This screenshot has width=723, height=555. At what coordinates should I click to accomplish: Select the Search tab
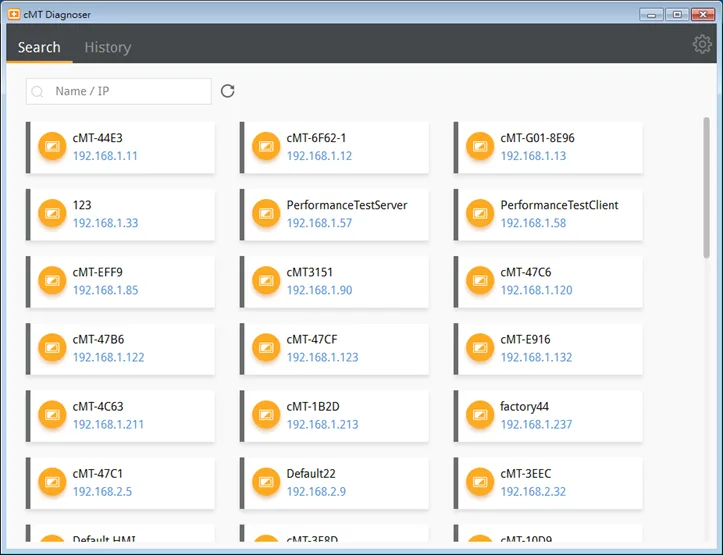(x=39, y=47)
